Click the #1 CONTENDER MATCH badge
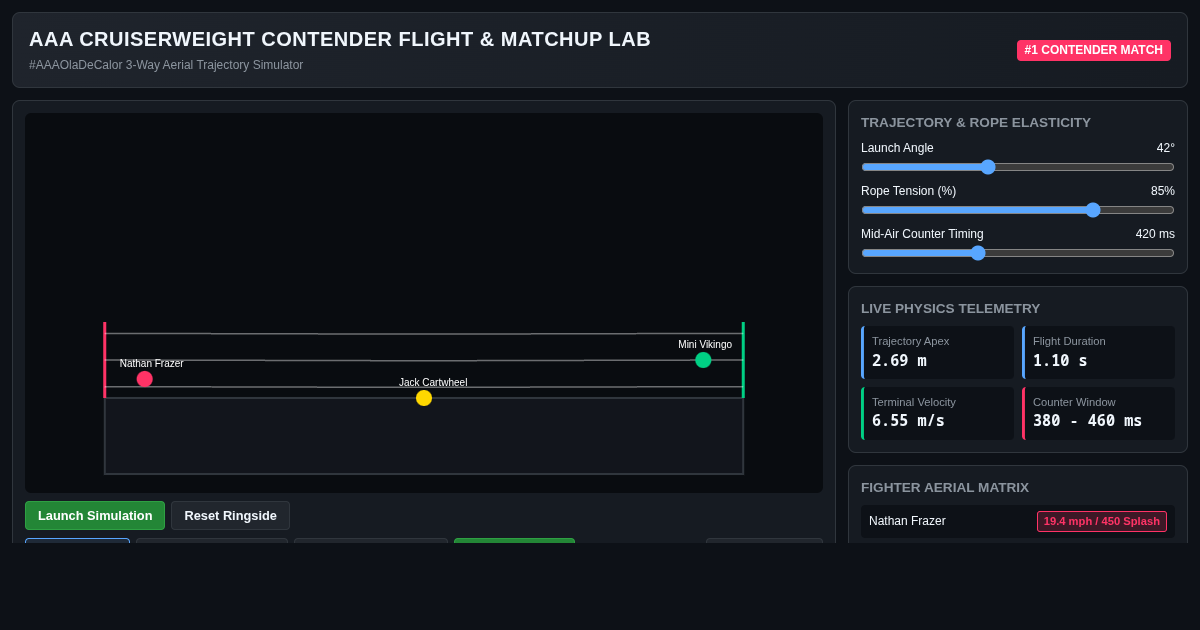This screenshot has height=630, width=1200. [1094, 50]
